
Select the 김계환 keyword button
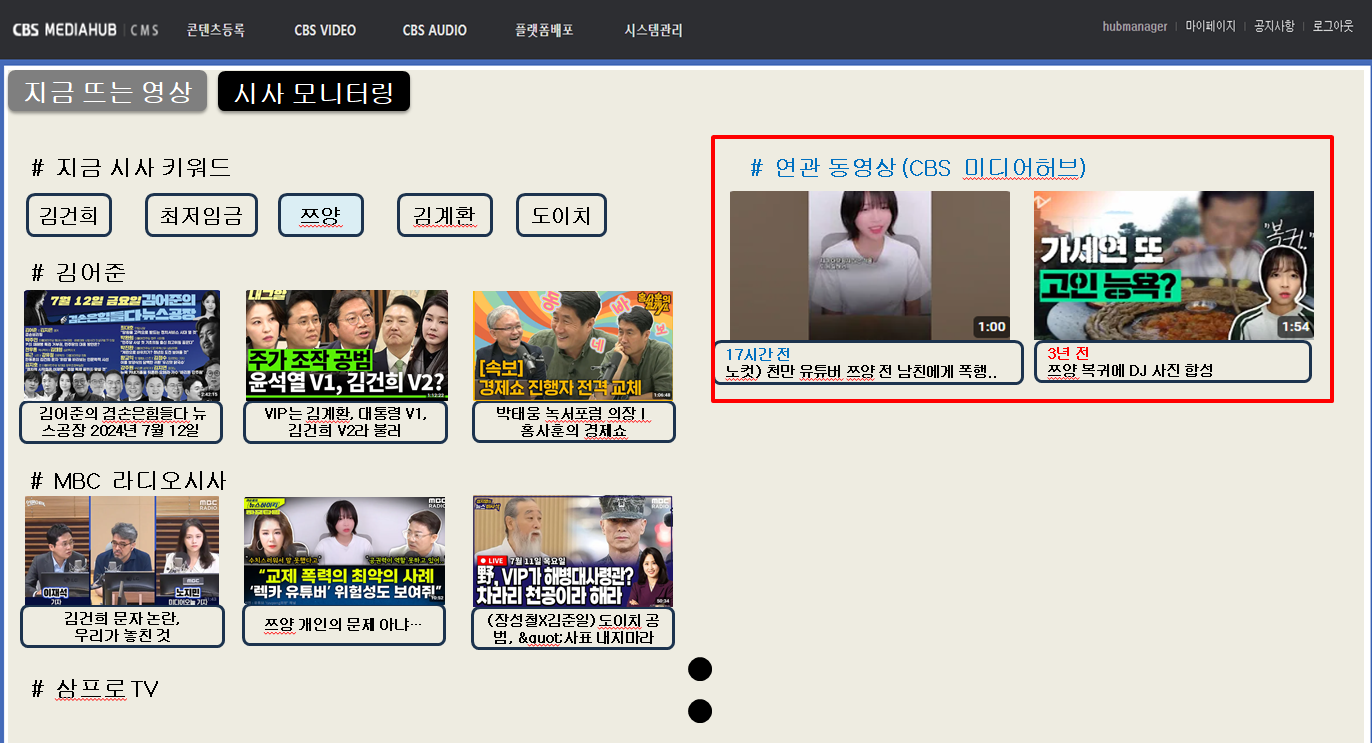tap(445, 215)
